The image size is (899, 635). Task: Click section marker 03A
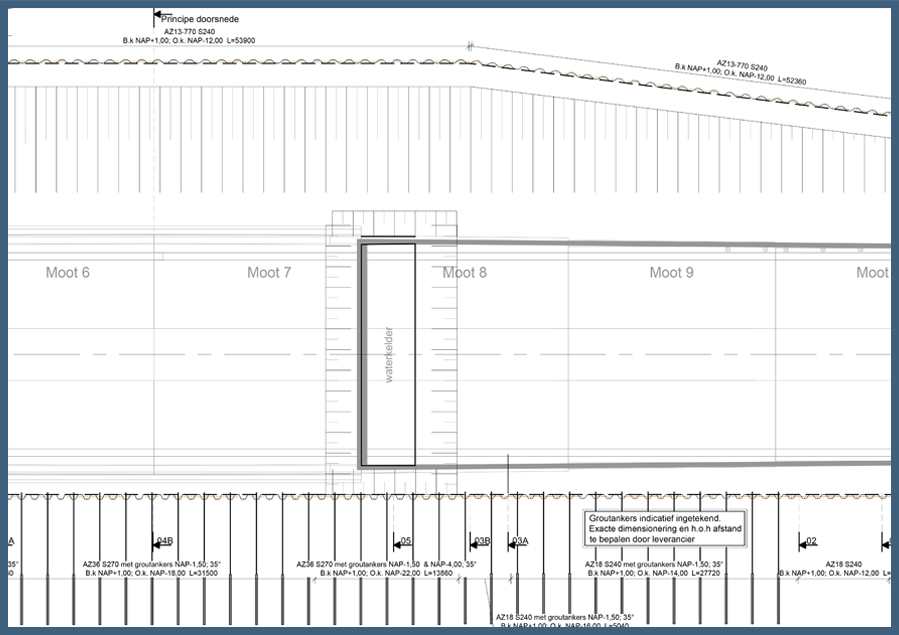pos(518,541)
